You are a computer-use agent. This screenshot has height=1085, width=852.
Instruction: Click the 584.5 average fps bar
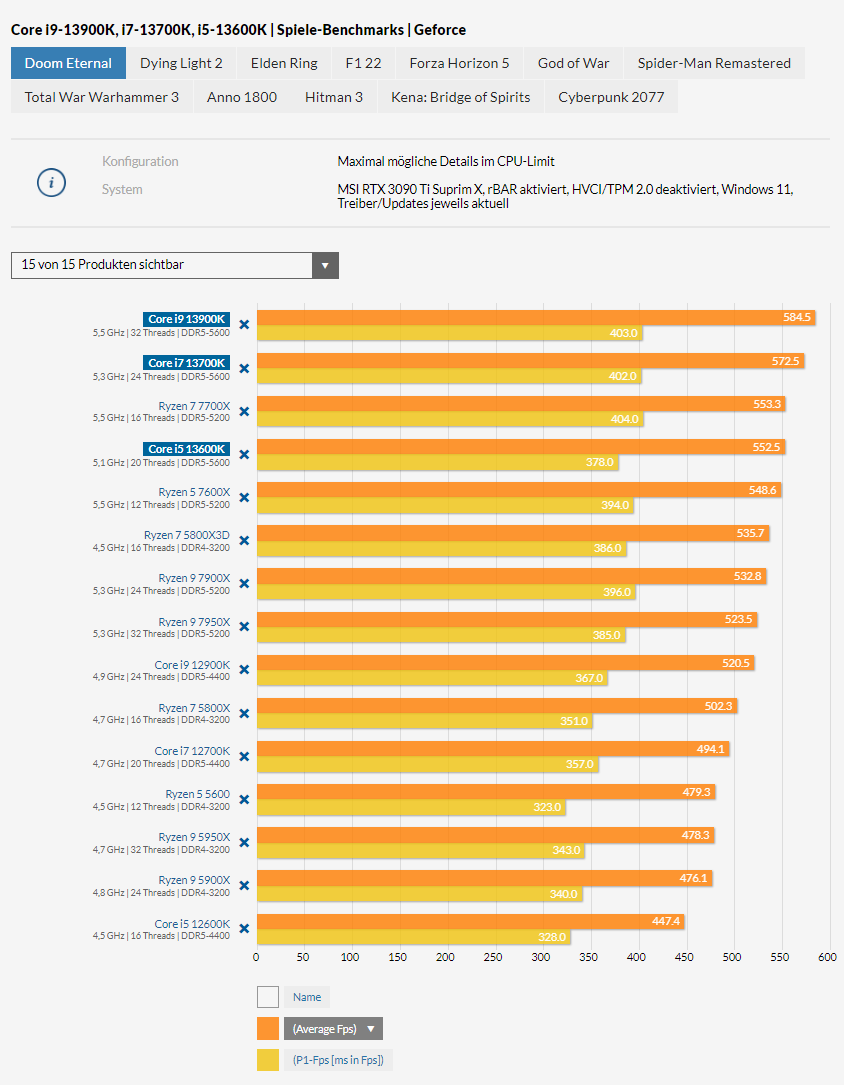536,317
